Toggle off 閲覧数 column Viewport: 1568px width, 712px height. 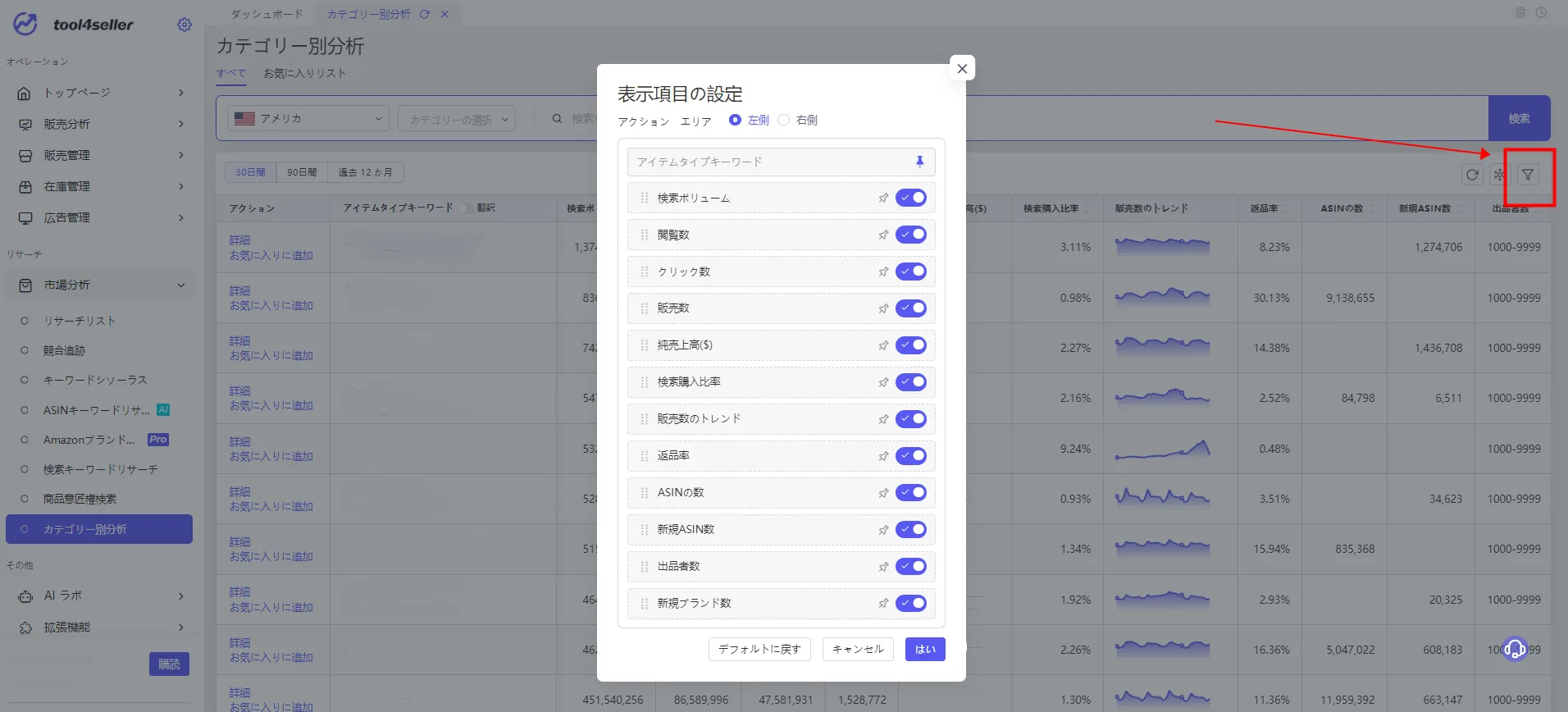click(x=911, y=235)
